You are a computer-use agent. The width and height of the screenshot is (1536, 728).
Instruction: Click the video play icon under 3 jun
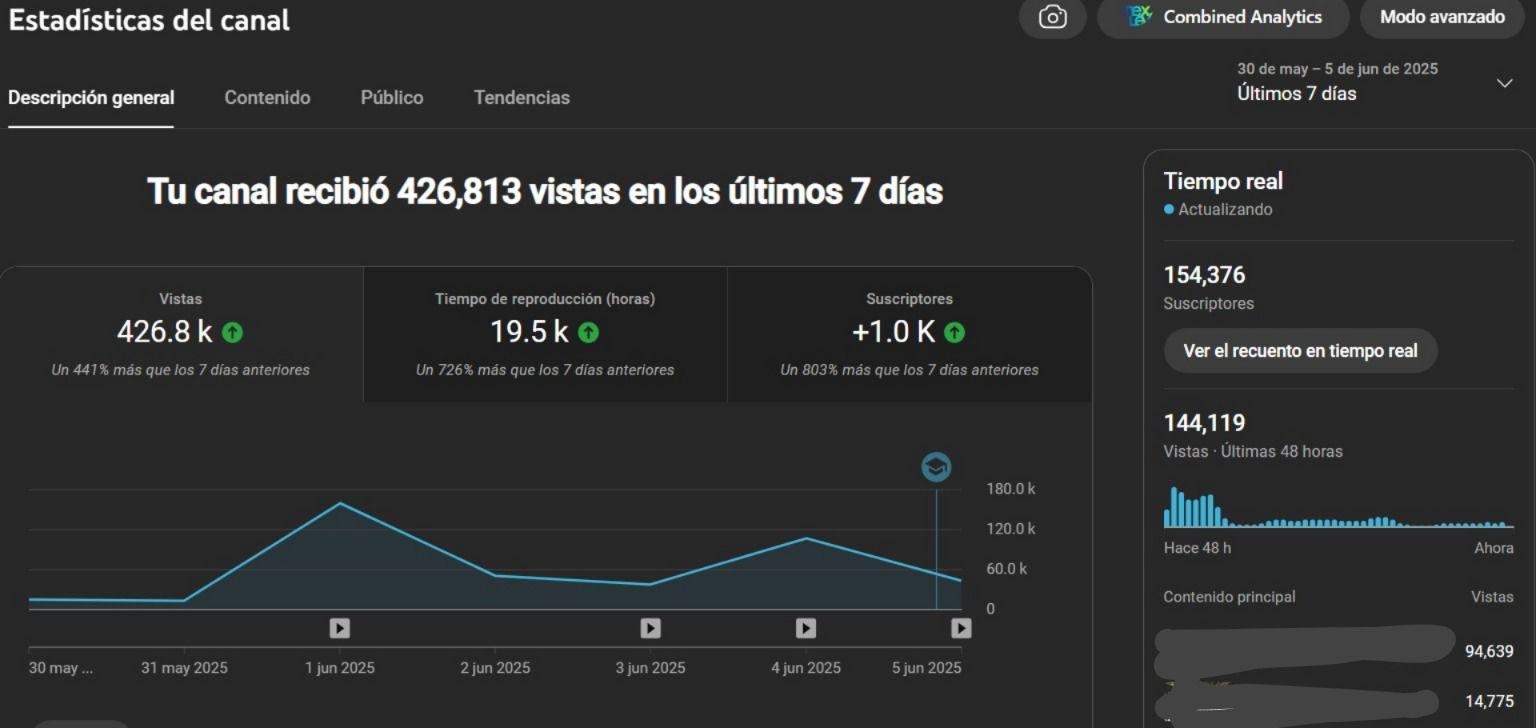[650, 627]
